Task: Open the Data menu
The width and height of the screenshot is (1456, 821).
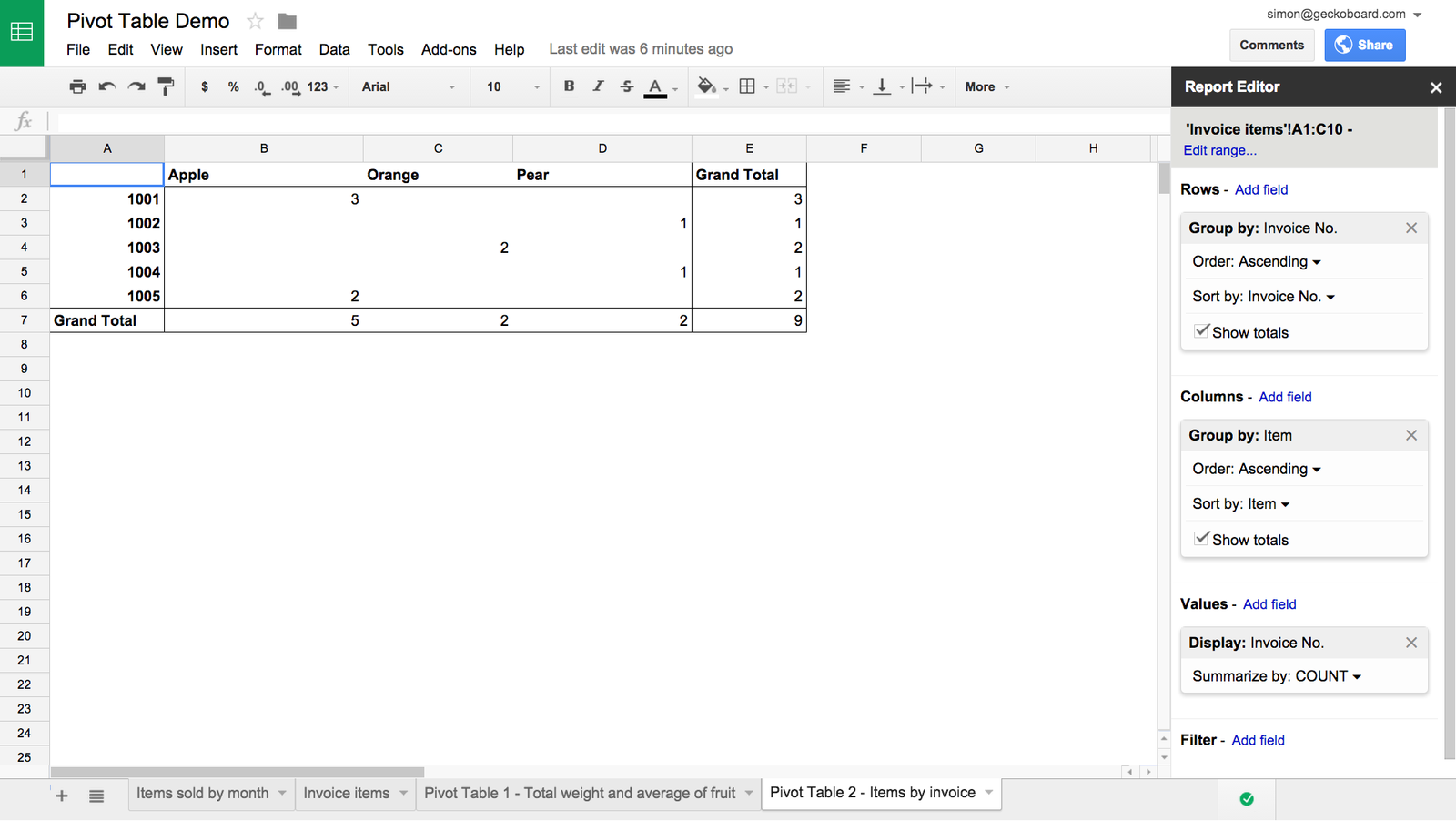Action: pyautogui.click(x=334, y=49)
